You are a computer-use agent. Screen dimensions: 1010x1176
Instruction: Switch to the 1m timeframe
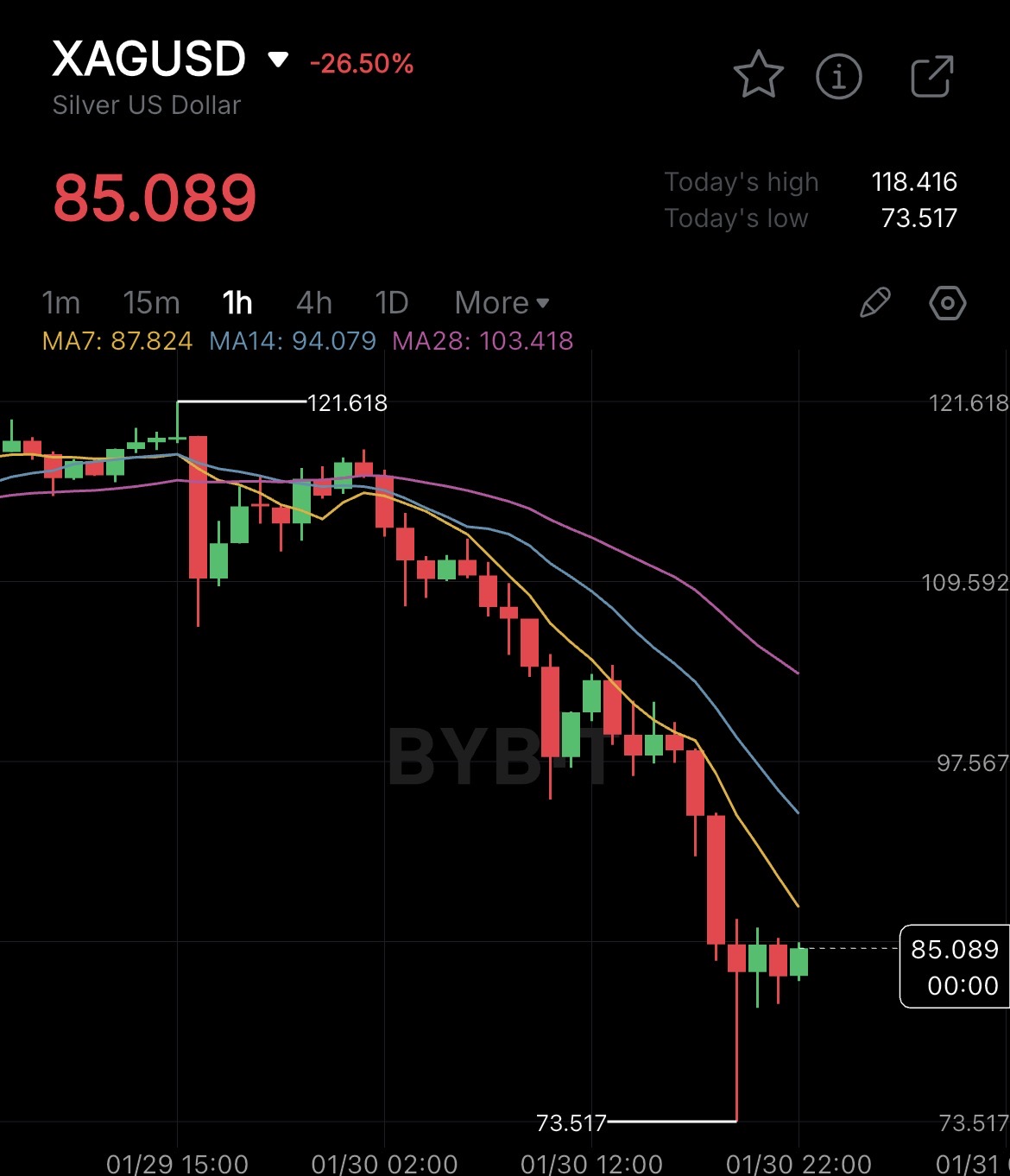(60, 303)
